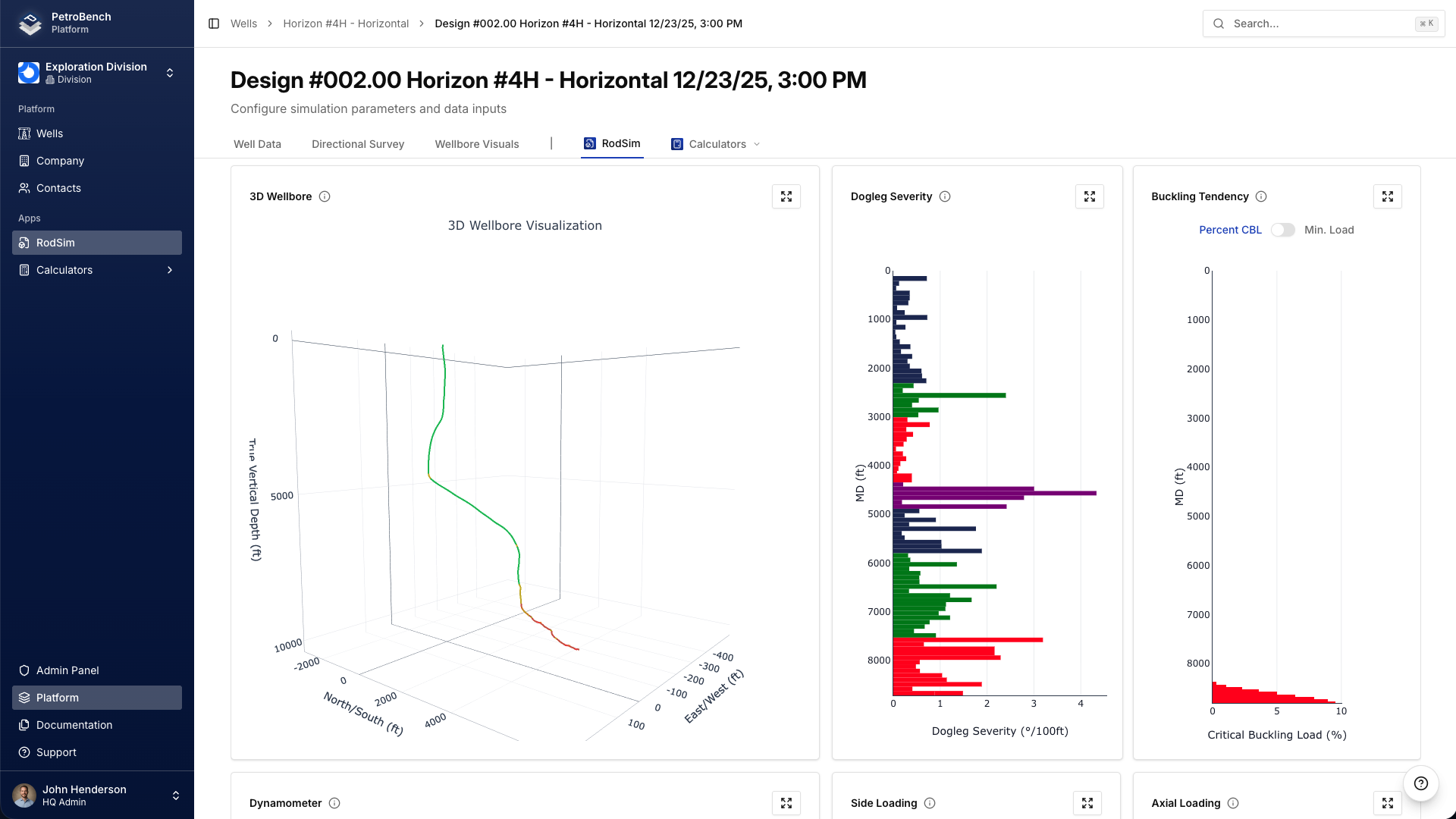
Task: Expand the Dynamometer chart fullscreen
Action: point(786,803)
